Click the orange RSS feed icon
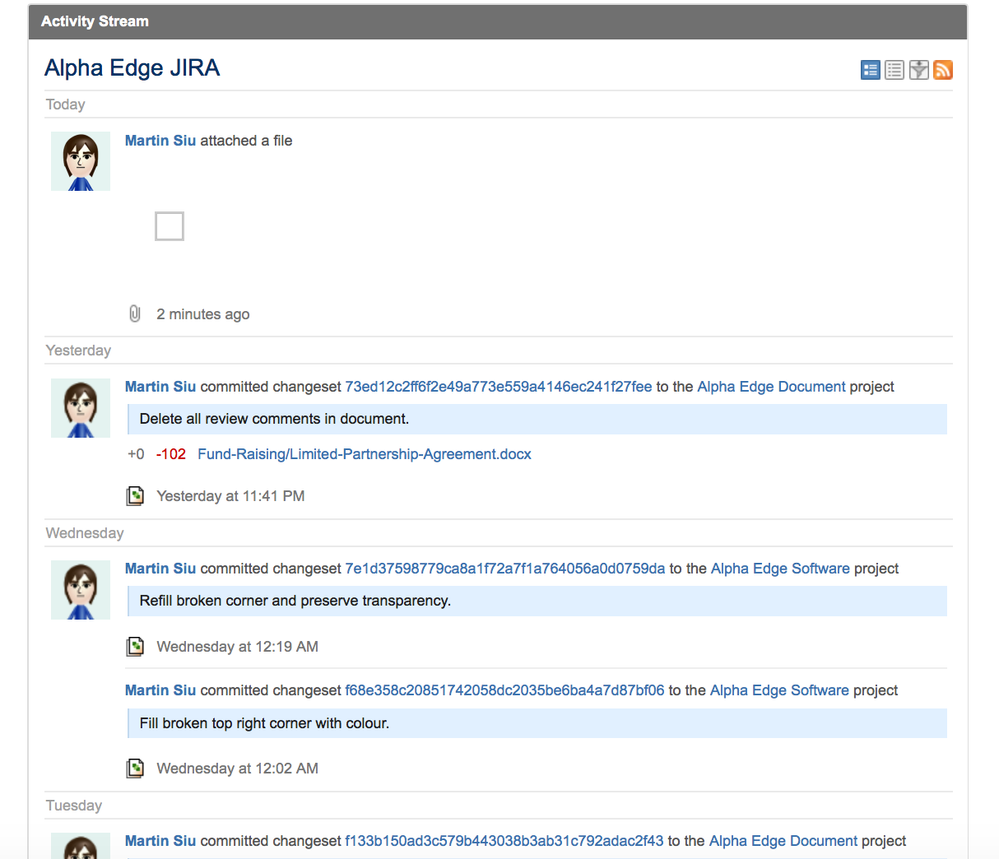Viewport: 999px width, 859px height. 942,70
